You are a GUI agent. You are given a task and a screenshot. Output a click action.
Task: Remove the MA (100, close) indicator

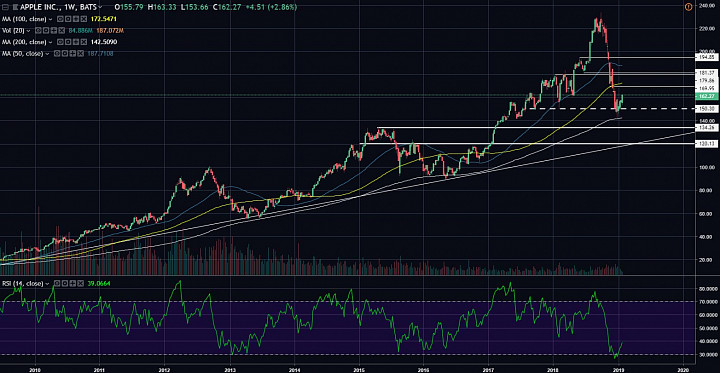84,19
